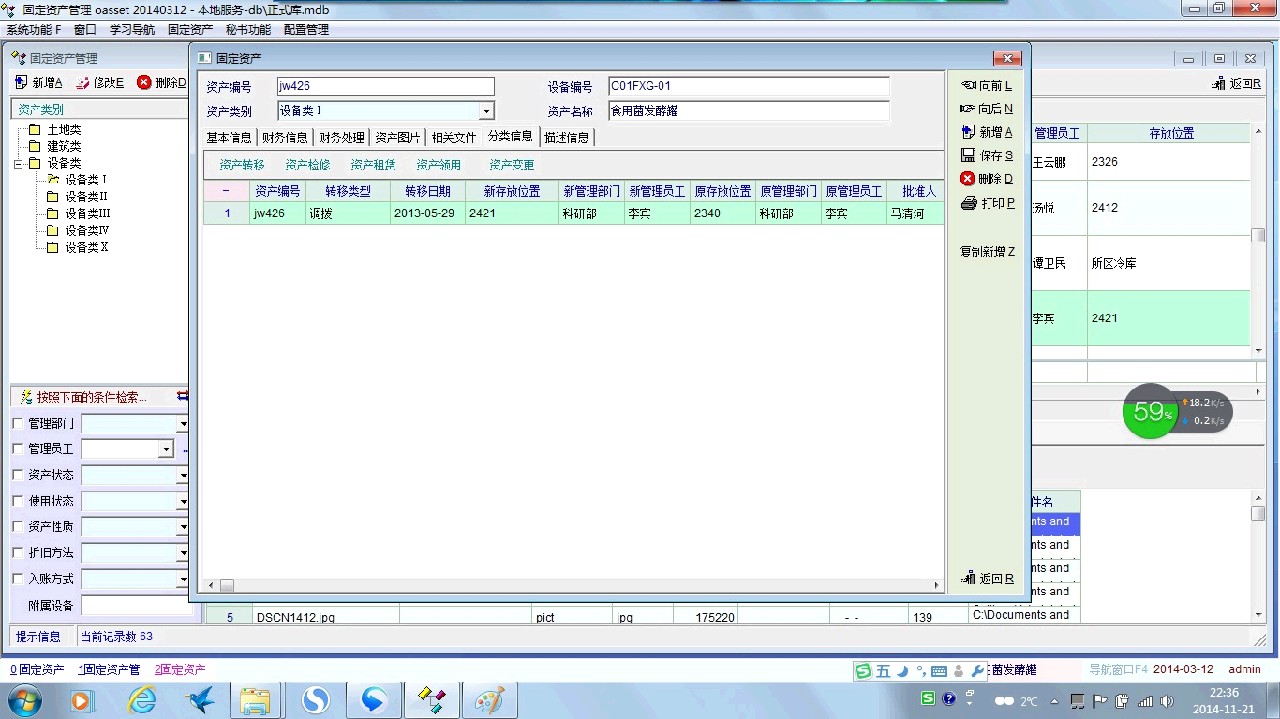The height and width of the screenshot is (719, 1280).
Task: Tick the 资产状态 filter checkbox
Action: [x=17, y=475]
